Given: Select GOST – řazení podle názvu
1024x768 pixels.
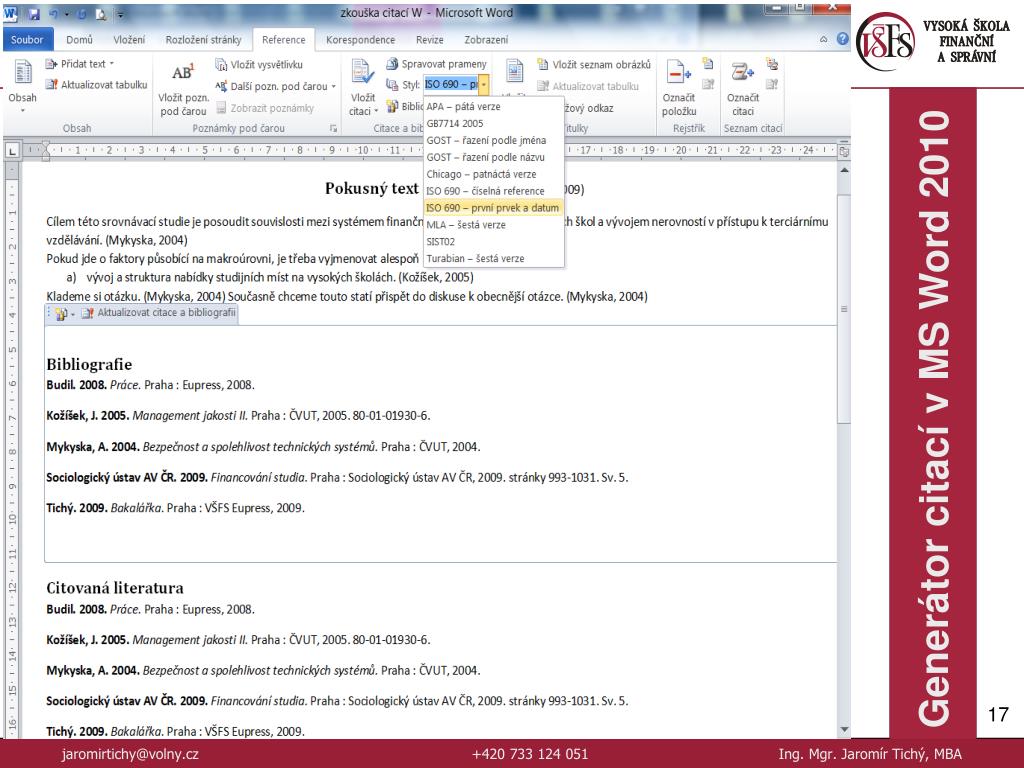Looking at the screenshot, I should tap(494, 157).
